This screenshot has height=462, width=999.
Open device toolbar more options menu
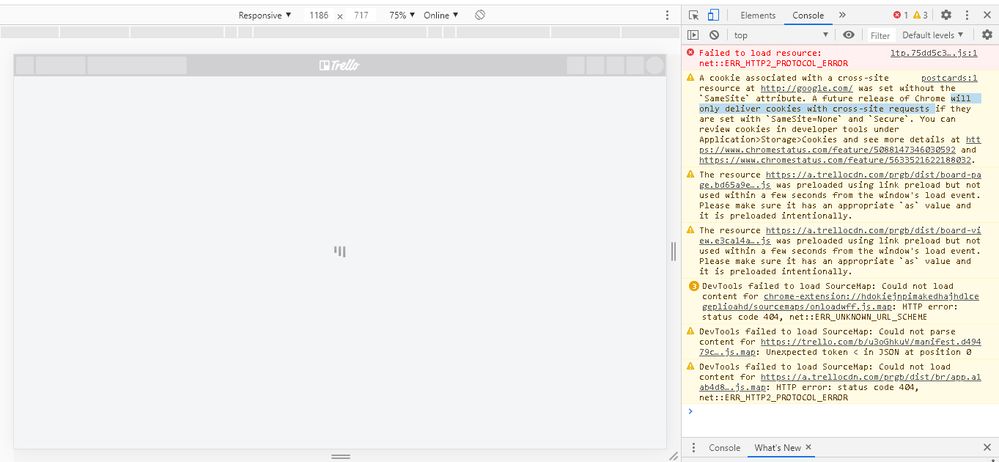[x=667, y=15]
